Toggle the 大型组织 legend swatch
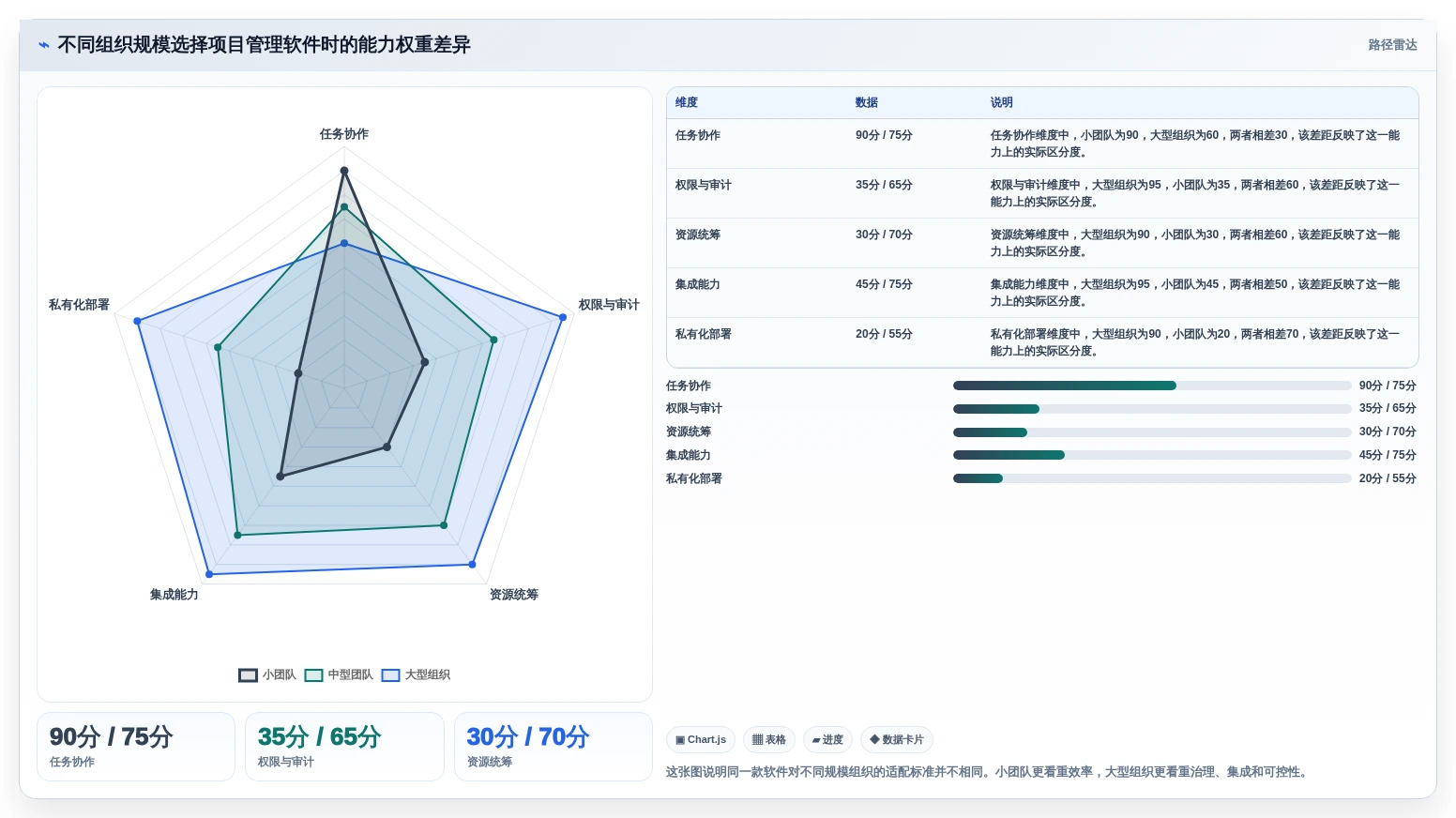The image size is (1456, 818). point(390,675)
